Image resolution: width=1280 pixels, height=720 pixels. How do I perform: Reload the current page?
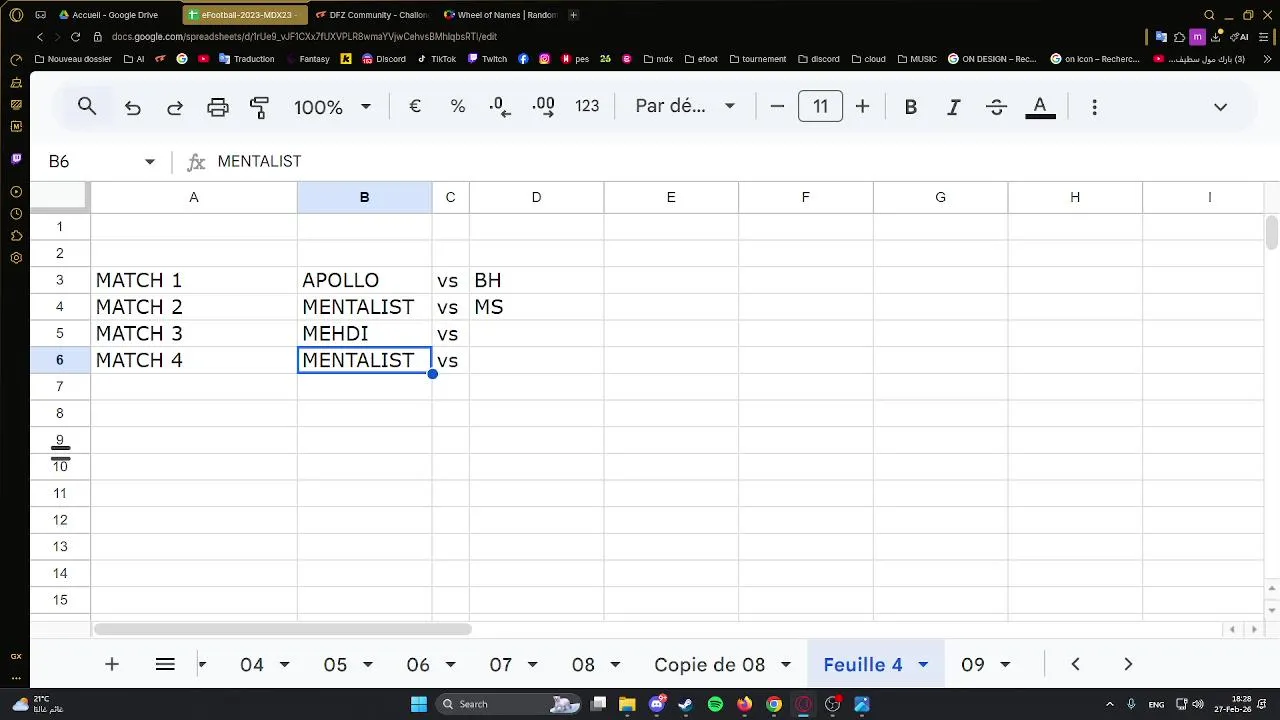(x=75, y=37)
